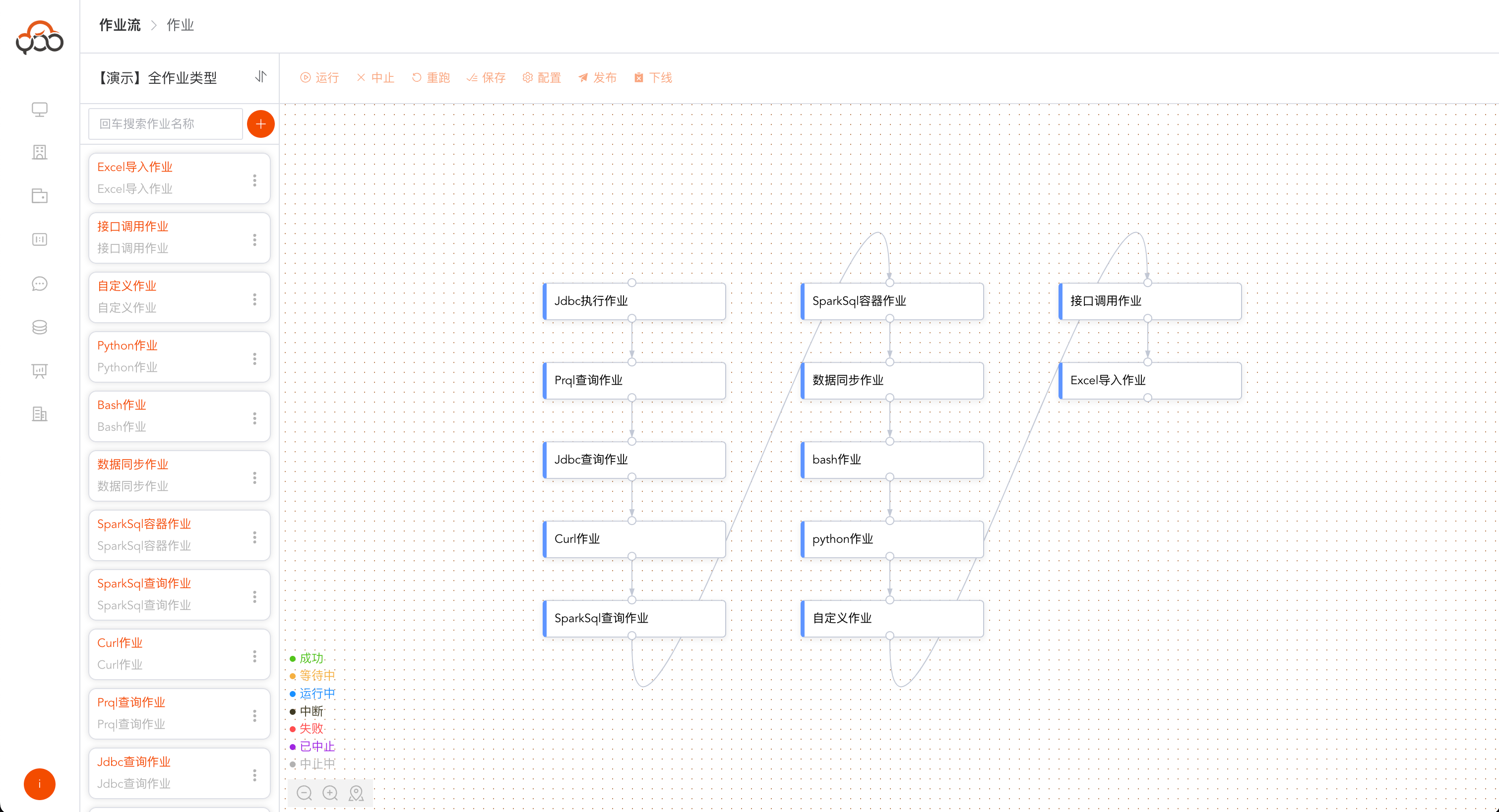Open the database icon in left sidebar
Viewport: 1499px width, 812px height.
tap(40, 328)
